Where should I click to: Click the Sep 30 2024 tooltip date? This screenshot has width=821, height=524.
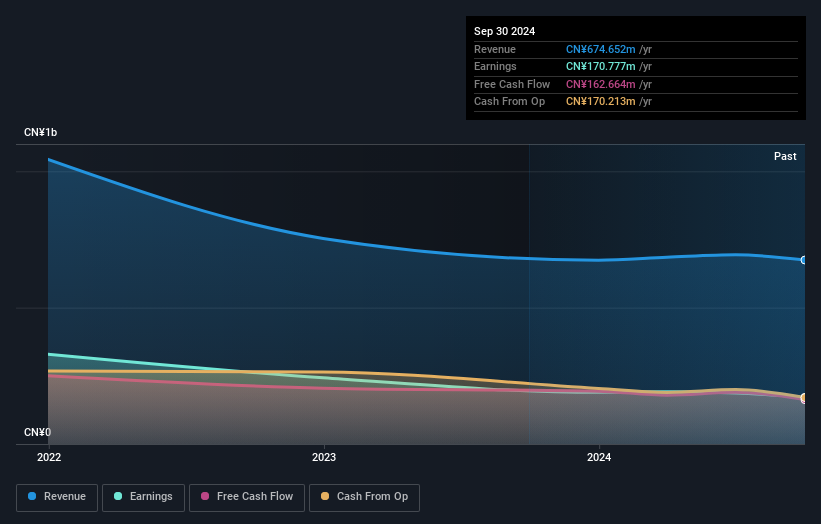click(504, 31)
